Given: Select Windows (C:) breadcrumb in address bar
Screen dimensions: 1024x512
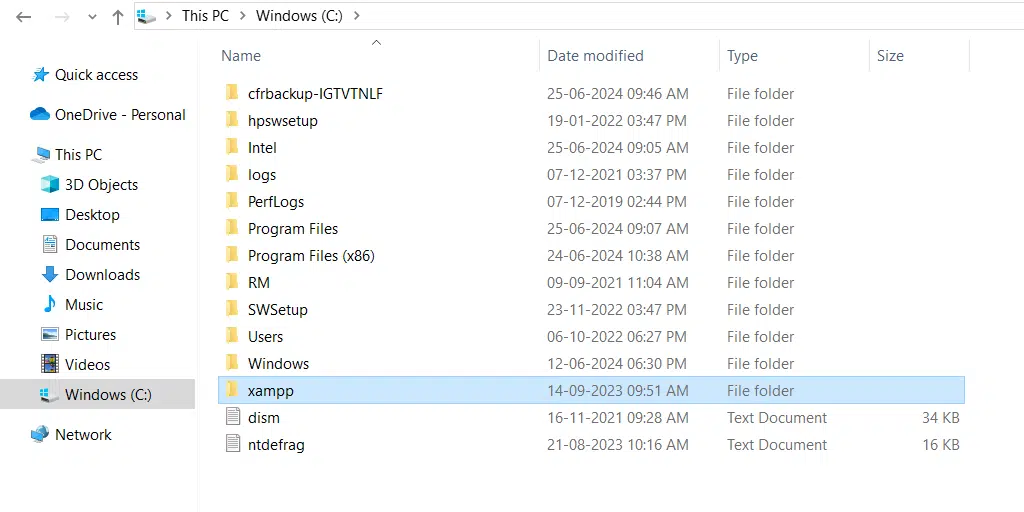Looking at the screenshot, I should [299, 16].
